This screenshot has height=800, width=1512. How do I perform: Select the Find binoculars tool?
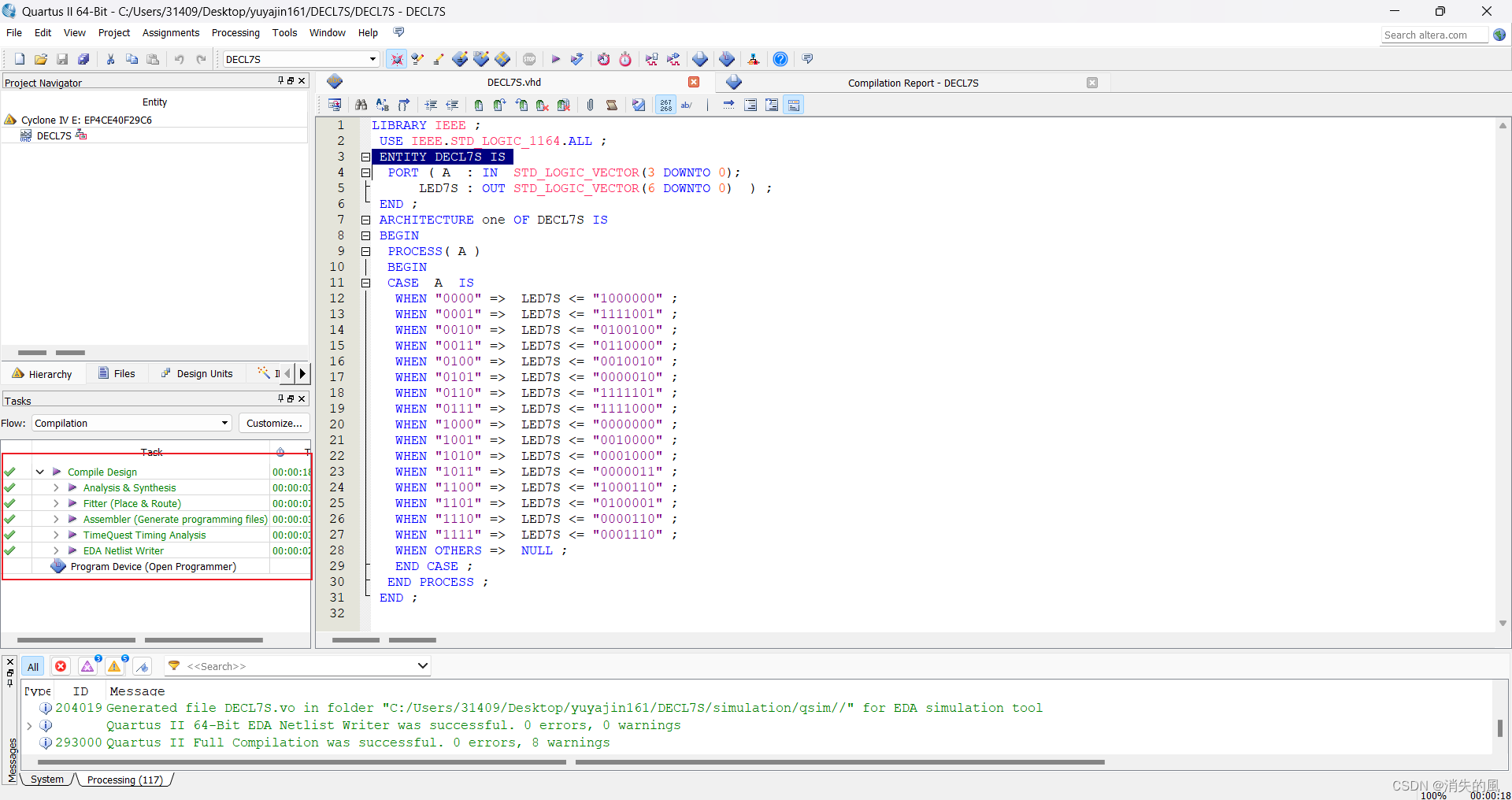(x=361, y=105)
